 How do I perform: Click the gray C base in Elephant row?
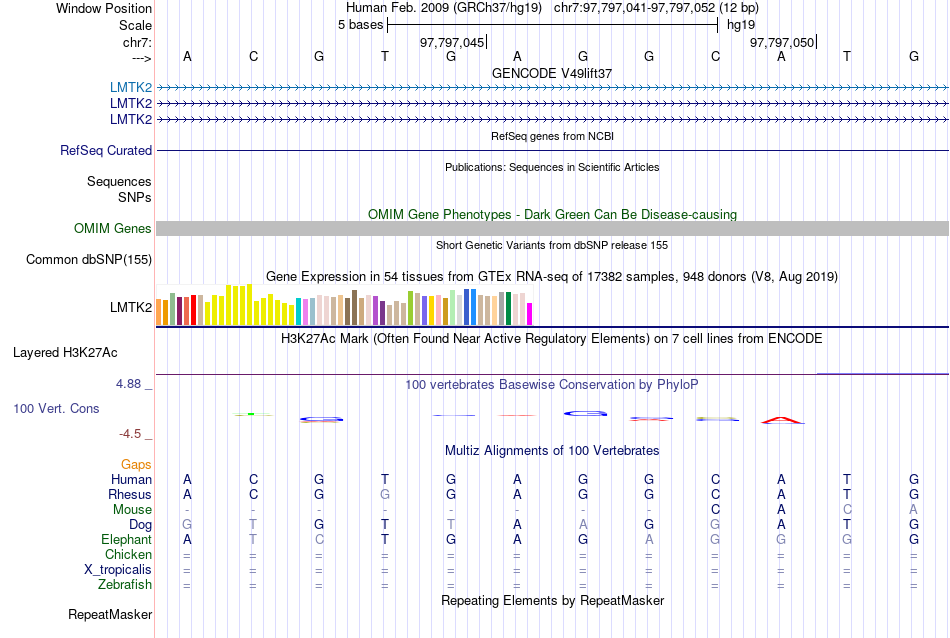(319, 539)
